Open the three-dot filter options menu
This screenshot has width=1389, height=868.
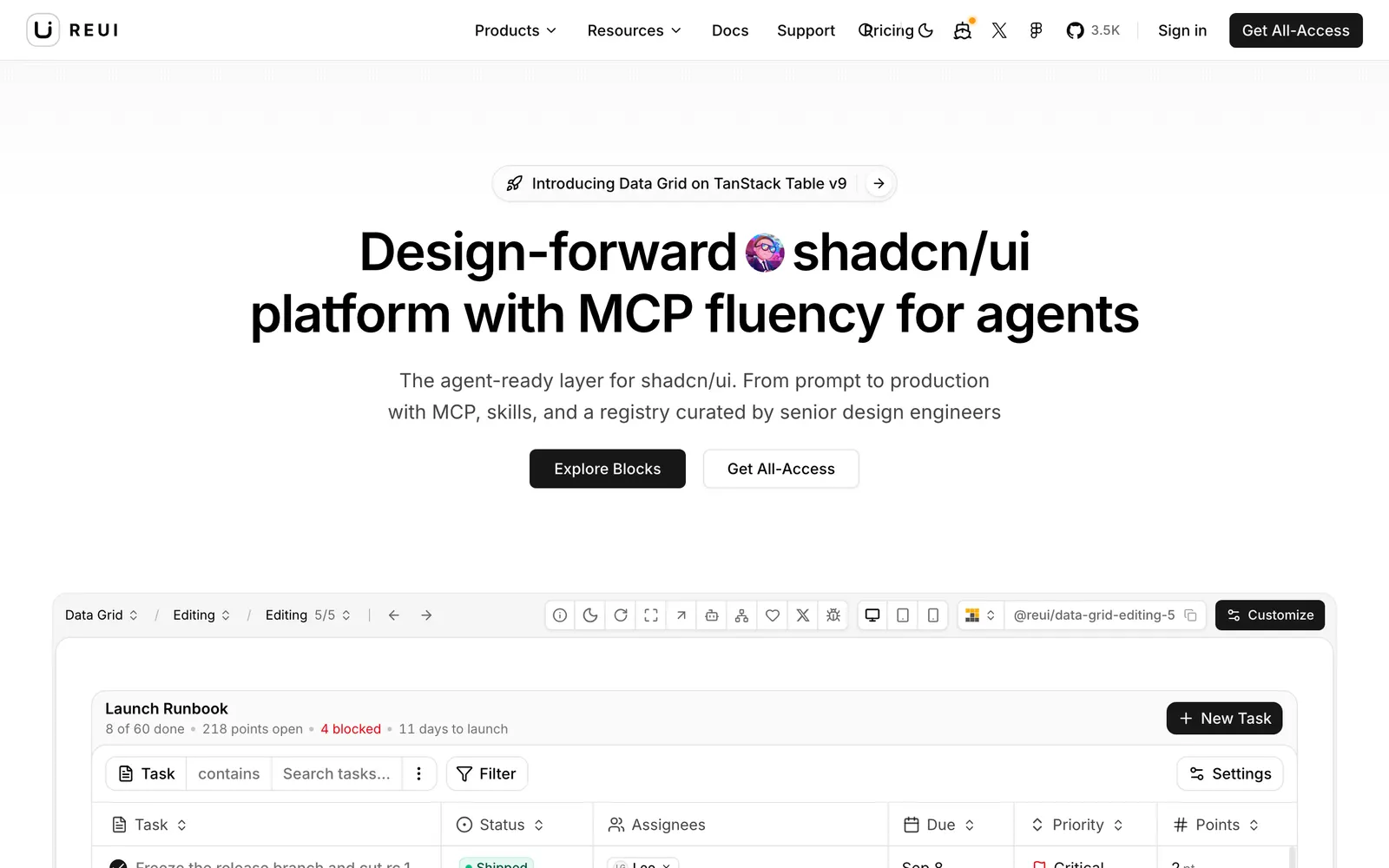[419, 774]
